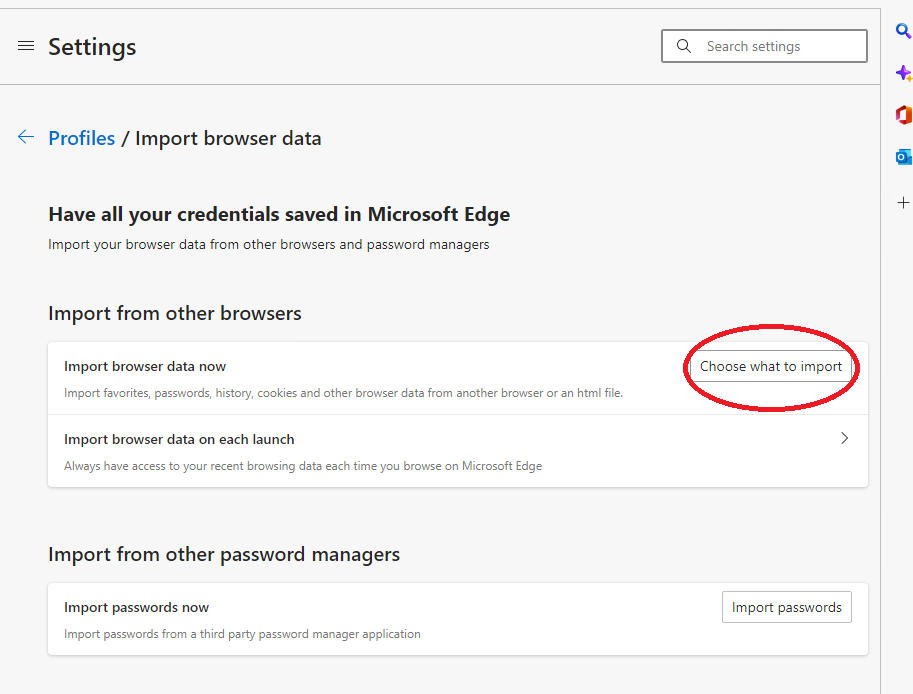This screenshot has width=913, height=694.
Task: Select 'Import passwords now' label
Action: (136, 607)
